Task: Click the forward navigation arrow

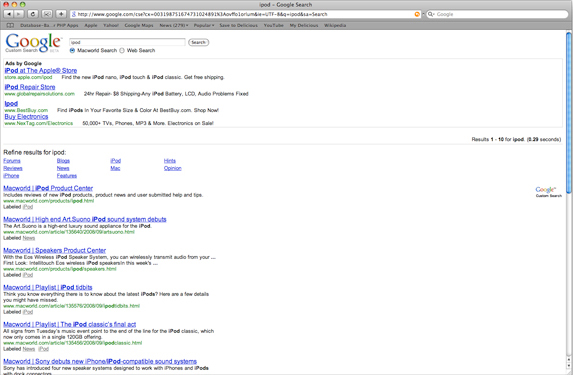Action: coord(18,14)
